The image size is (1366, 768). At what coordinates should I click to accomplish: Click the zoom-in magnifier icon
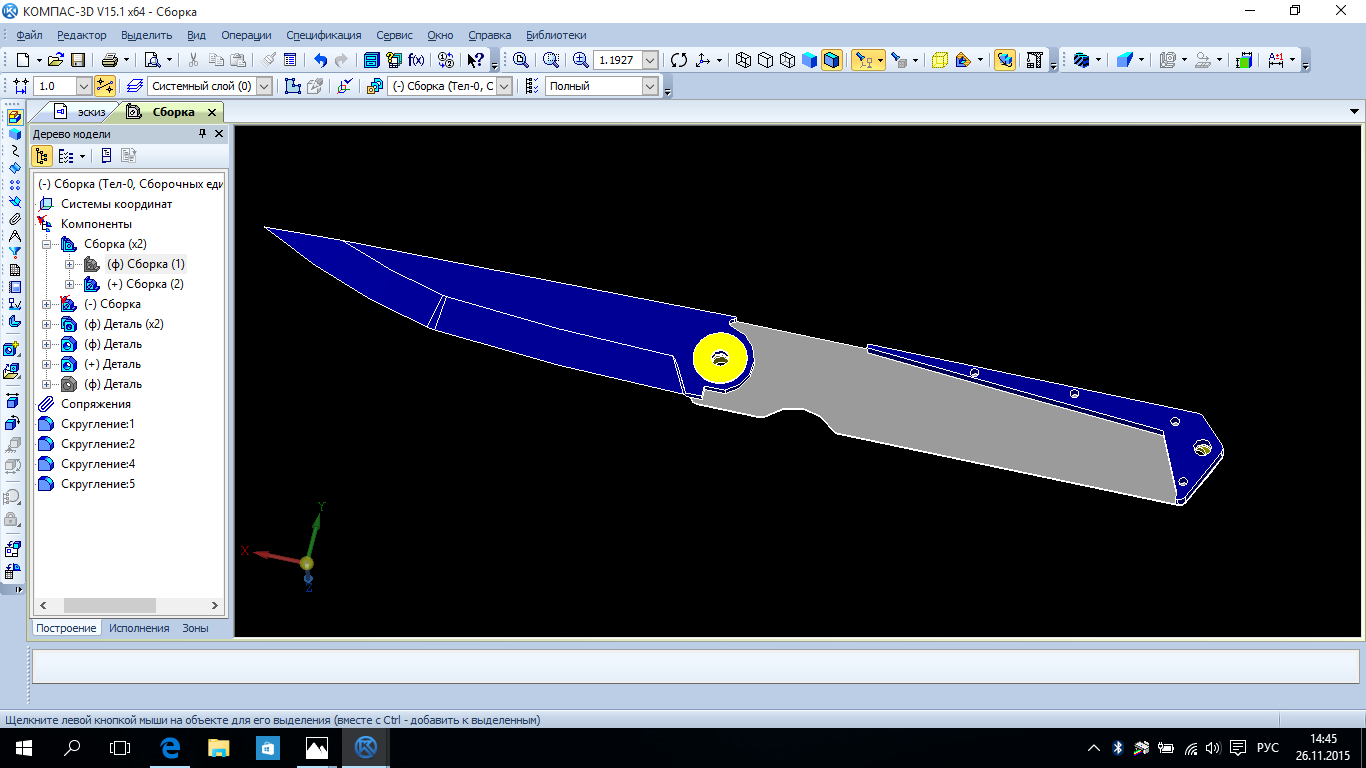click(580, 60)
